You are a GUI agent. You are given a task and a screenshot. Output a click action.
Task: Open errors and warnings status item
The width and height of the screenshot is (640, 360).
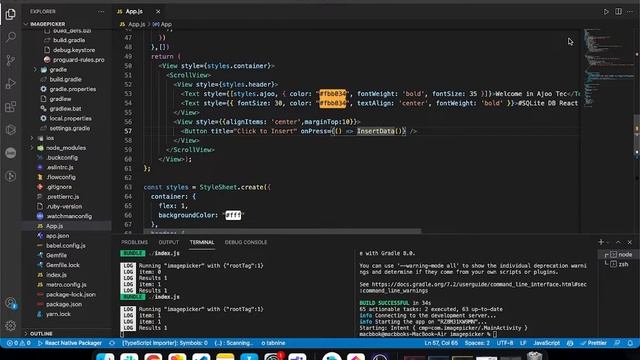(x=19, y=343)
